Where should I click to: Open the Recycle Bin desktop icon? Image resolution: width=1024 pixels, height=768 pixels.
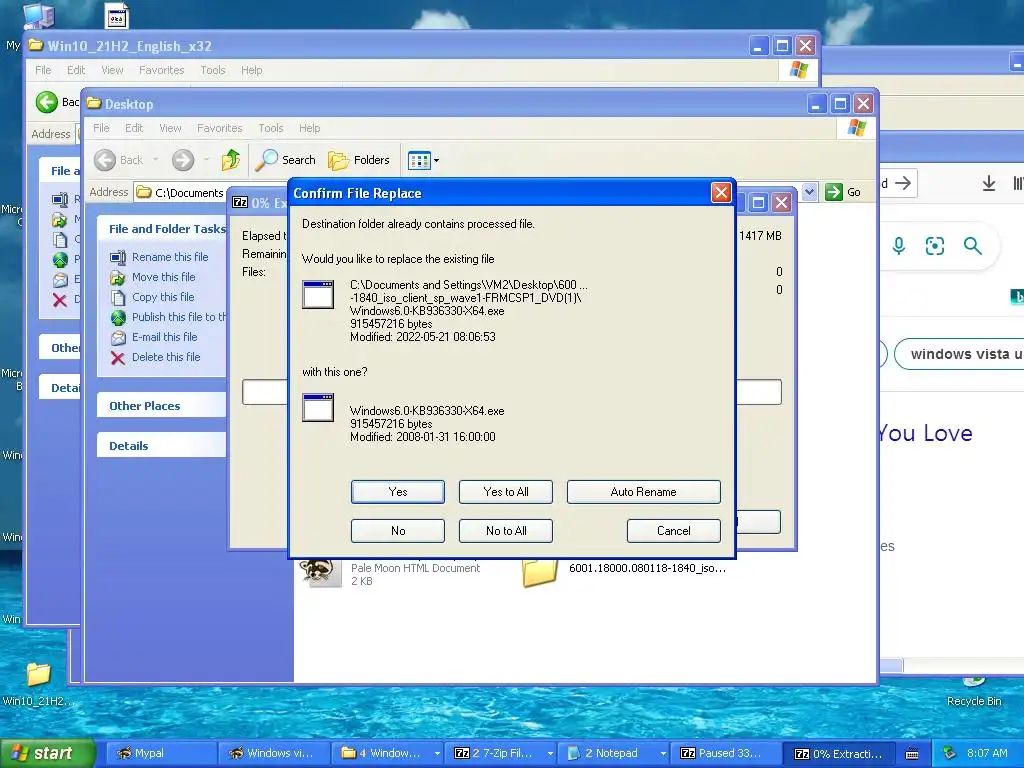(974, 692)
